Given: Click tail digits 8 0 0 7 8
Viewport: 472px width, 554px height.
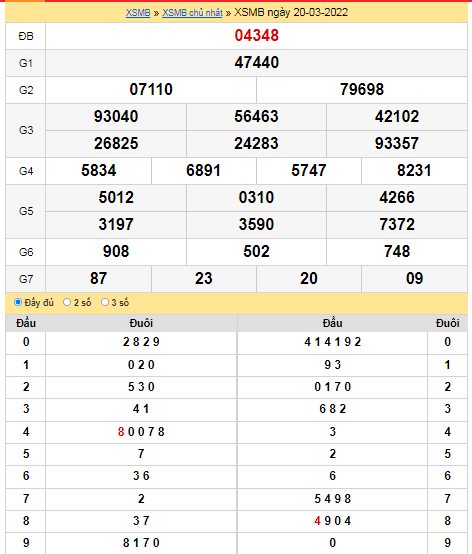Looking at the screenshot, I should pos(141,431).
